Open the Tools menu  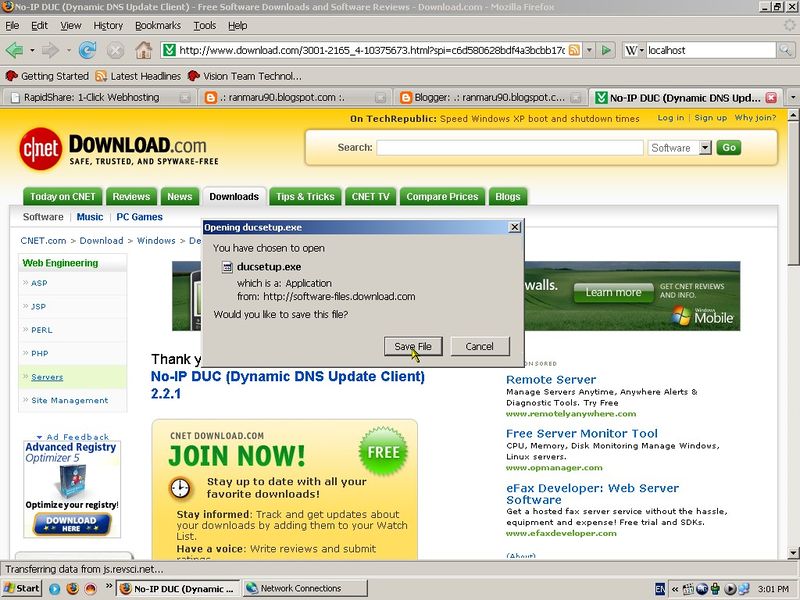coord(205,26)
